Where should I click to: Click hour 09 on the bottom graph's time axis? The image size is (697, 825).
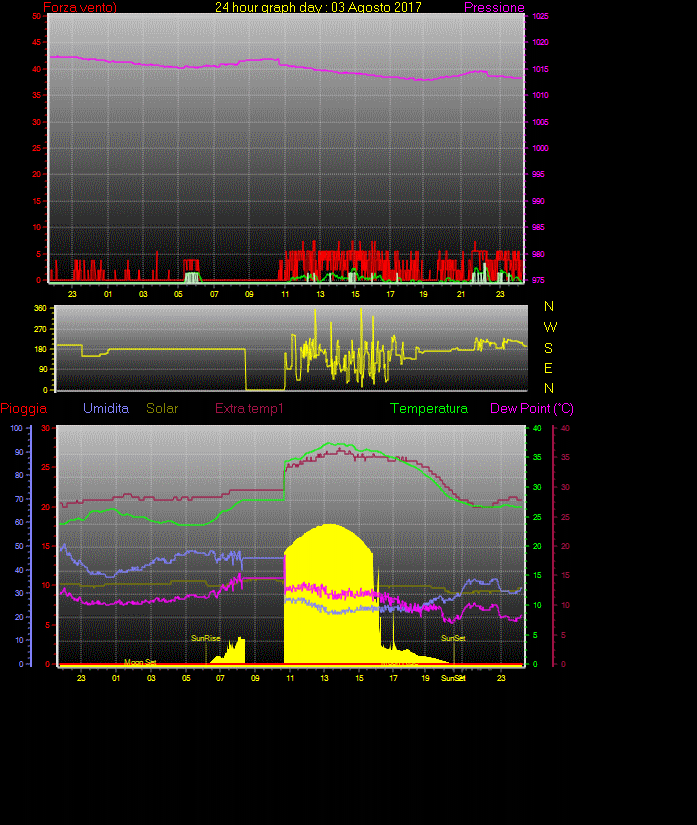point(255,678)
